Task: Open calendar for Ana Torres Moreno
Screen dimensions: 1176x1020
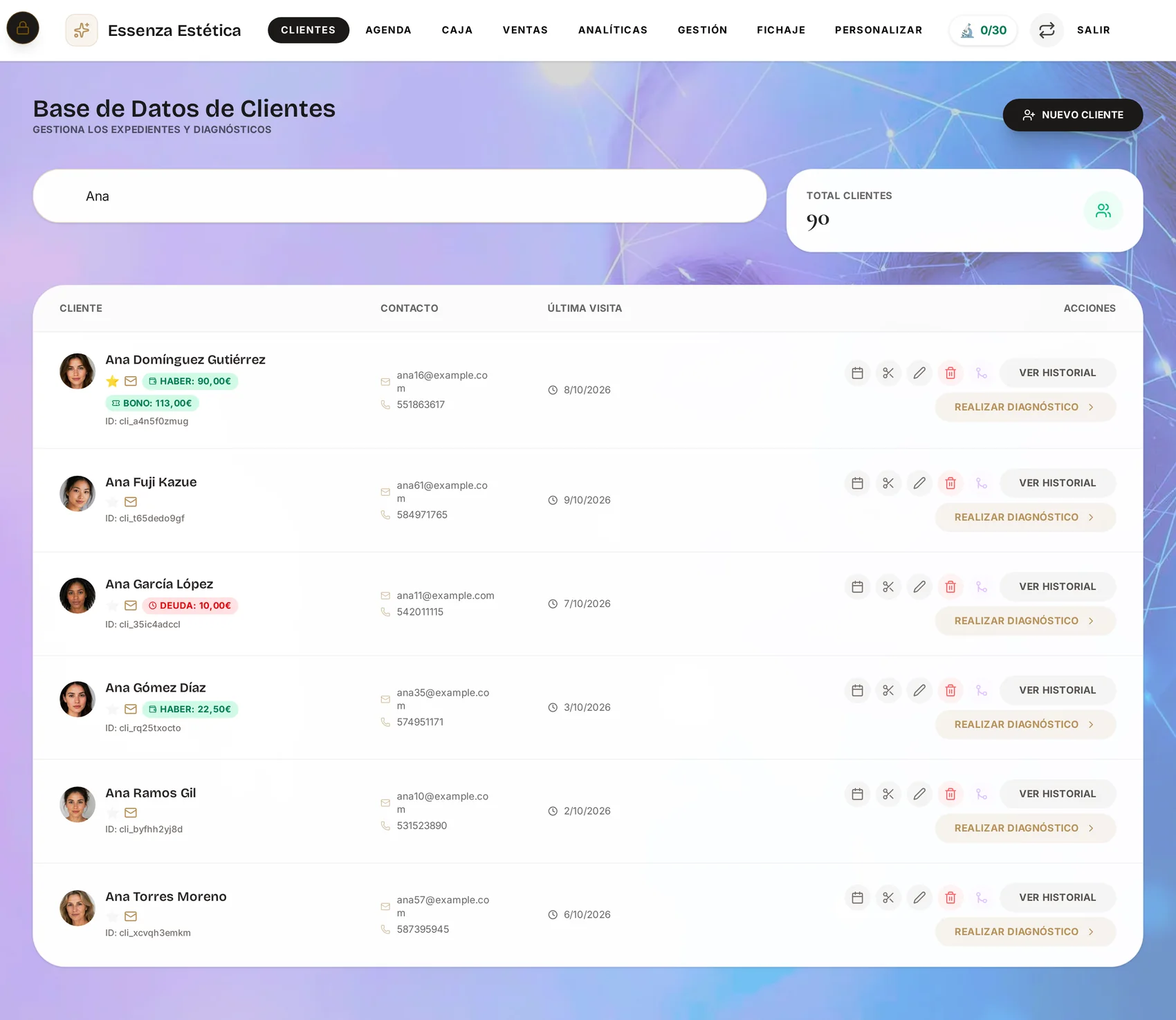Action: coord(857,898)
